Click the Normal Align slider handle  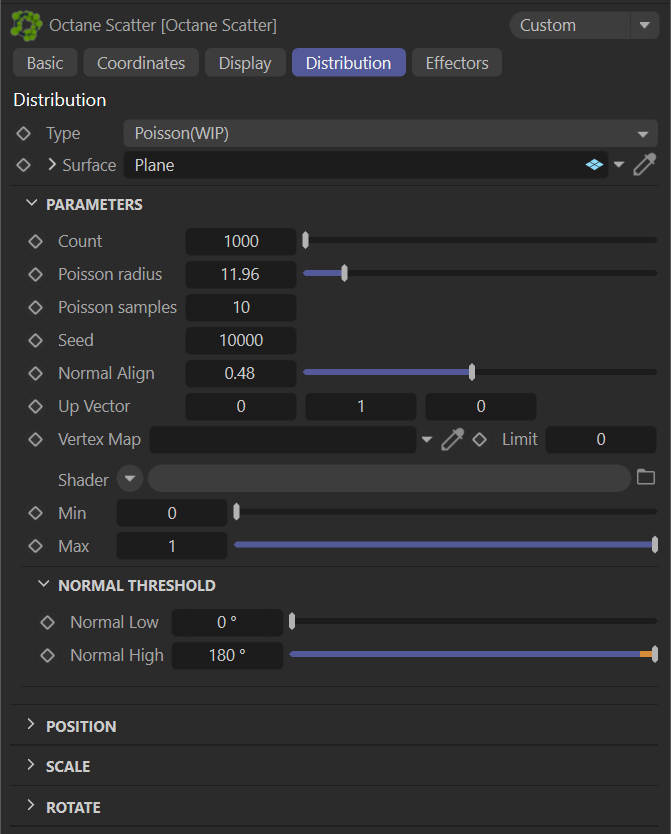coord(471,373)
